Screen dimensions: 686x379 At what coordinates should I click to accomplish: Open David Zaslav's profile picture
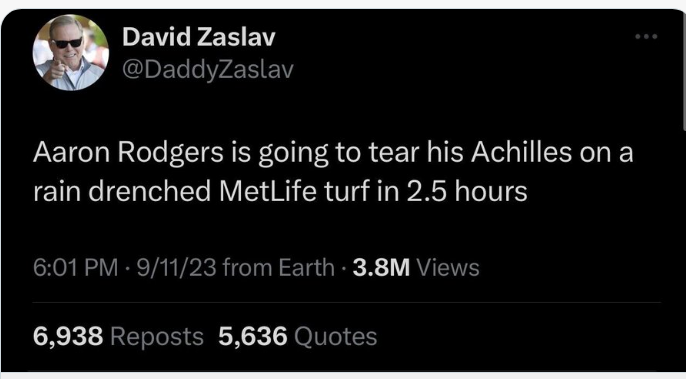[x=70, y=53]
